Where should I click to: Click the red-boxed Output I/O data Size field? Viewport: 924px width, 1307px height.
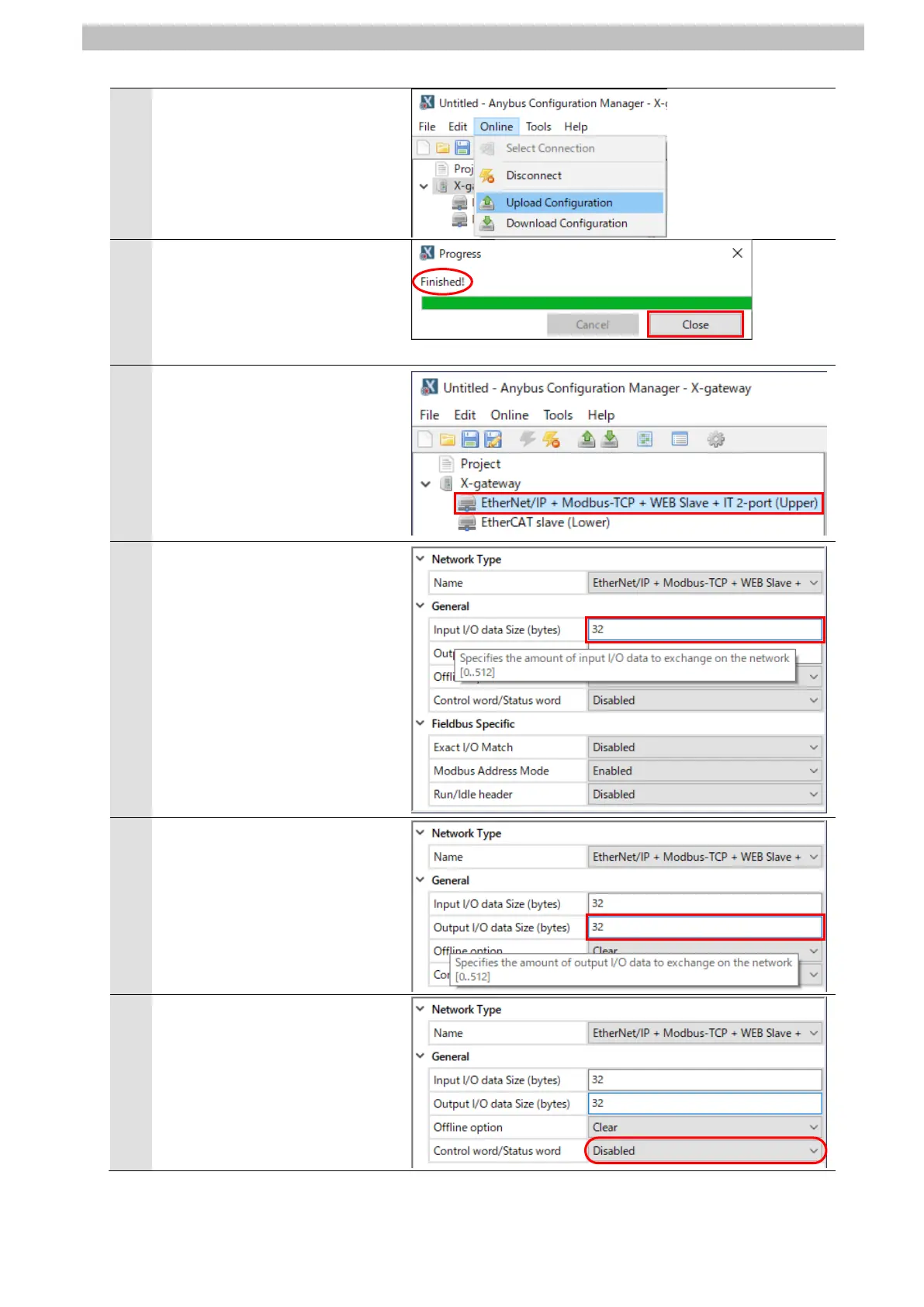704,927
